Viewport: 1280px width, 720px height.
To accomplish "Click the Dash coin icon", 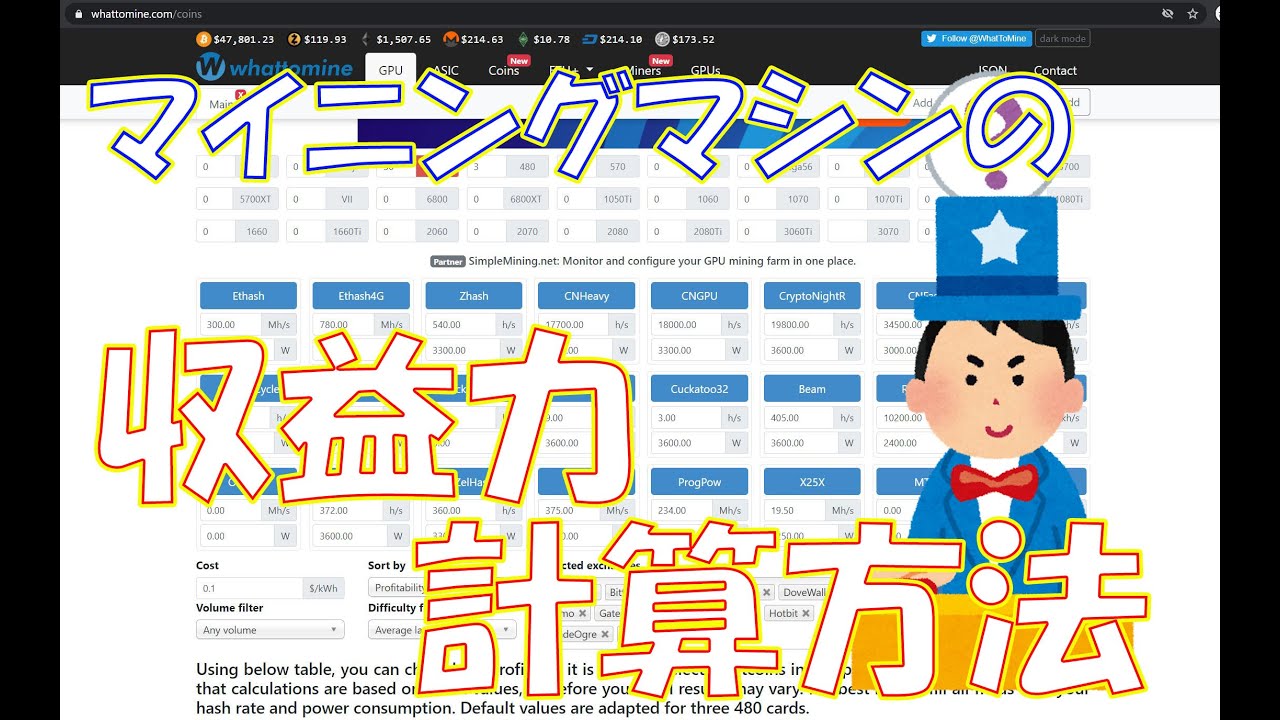I will click(589, 39).
